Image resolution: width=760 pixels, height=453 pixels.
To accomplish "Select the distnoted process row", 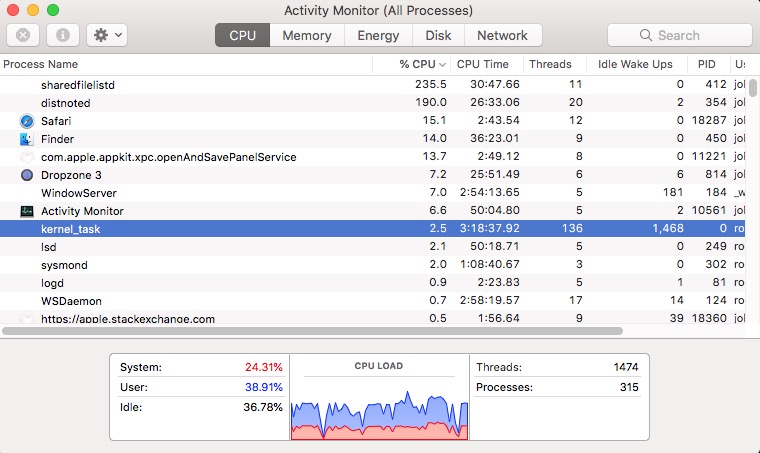I will [x=372, y=103].
